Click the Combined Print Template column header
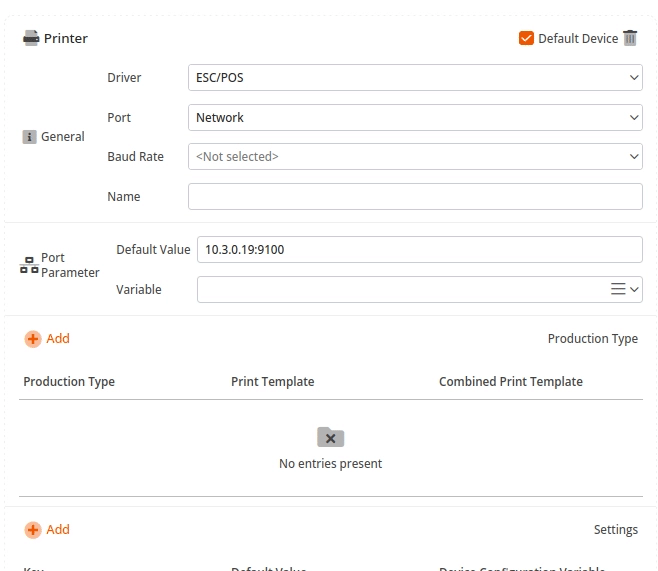 pyautogui.click(x=510, y=382)
